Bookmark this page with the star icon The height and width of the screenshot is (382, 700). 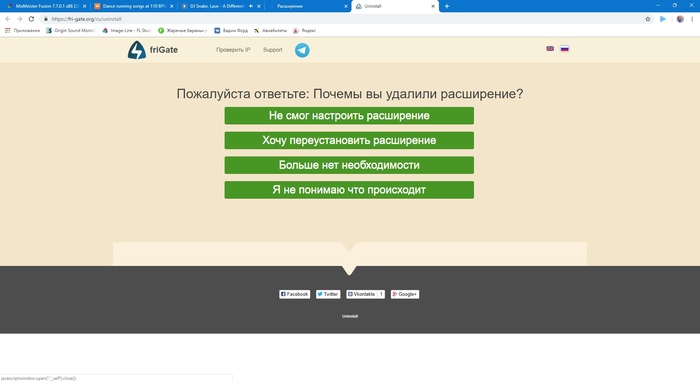click(x=648, y=19)
